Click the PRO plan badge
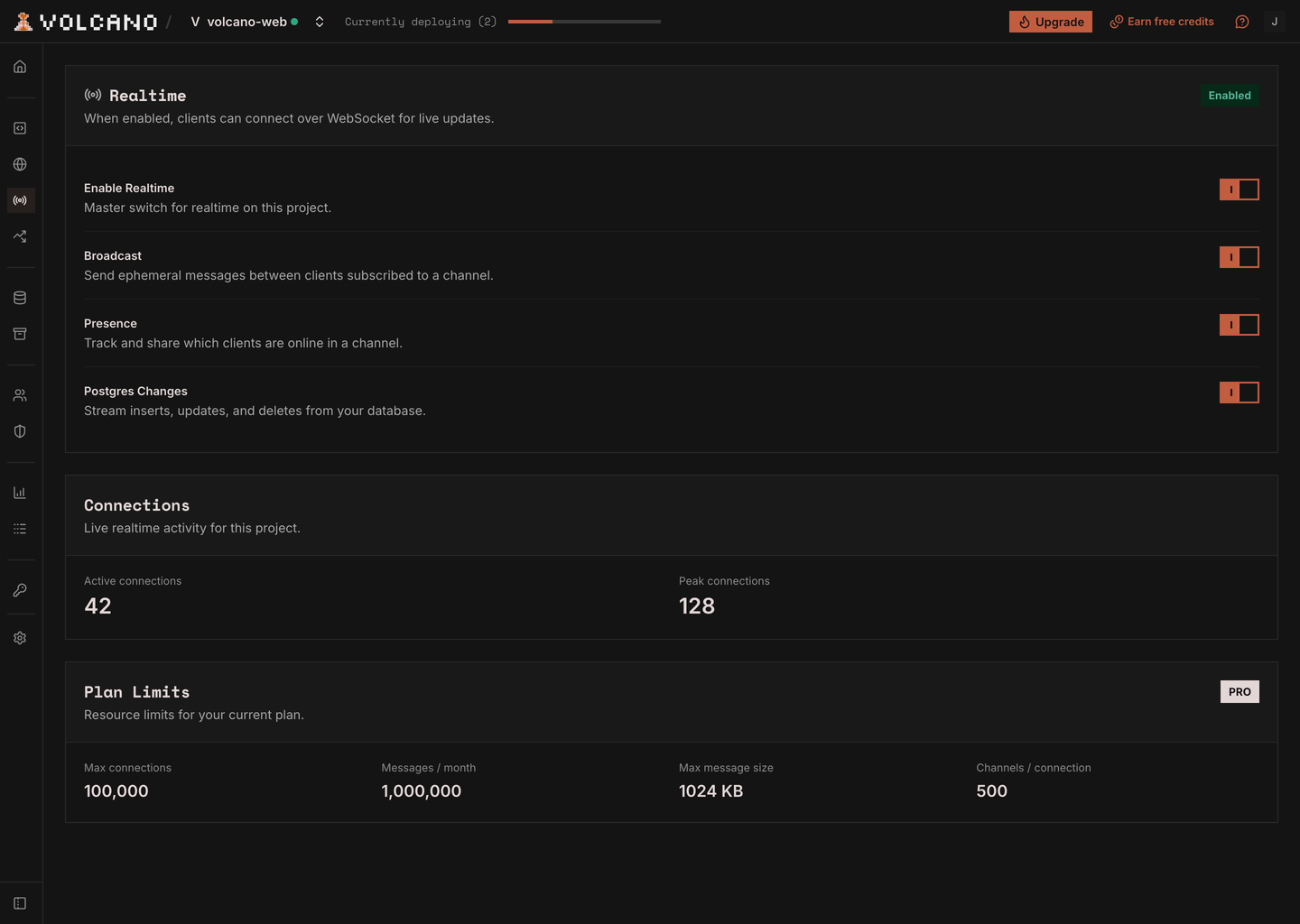Viewport: 1300px width, 924px height. [1240, 692]
